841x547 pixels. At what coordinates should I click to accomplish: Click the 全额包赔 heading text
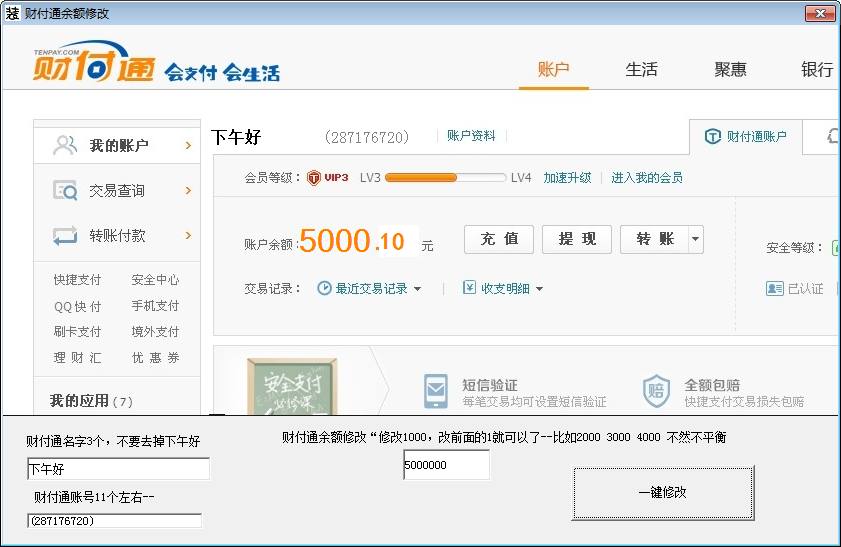coord(712,385)
